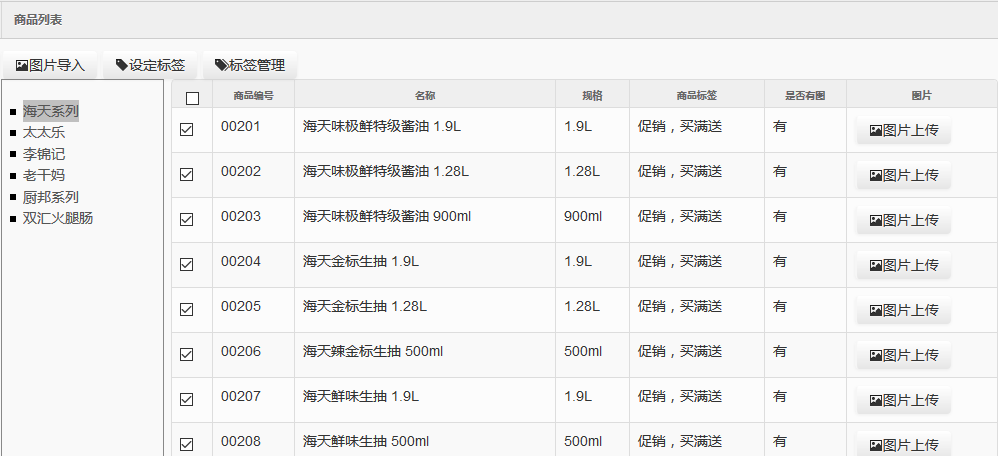
Task: Select the 厨邦系列 category
Action: tap(51, 197)
